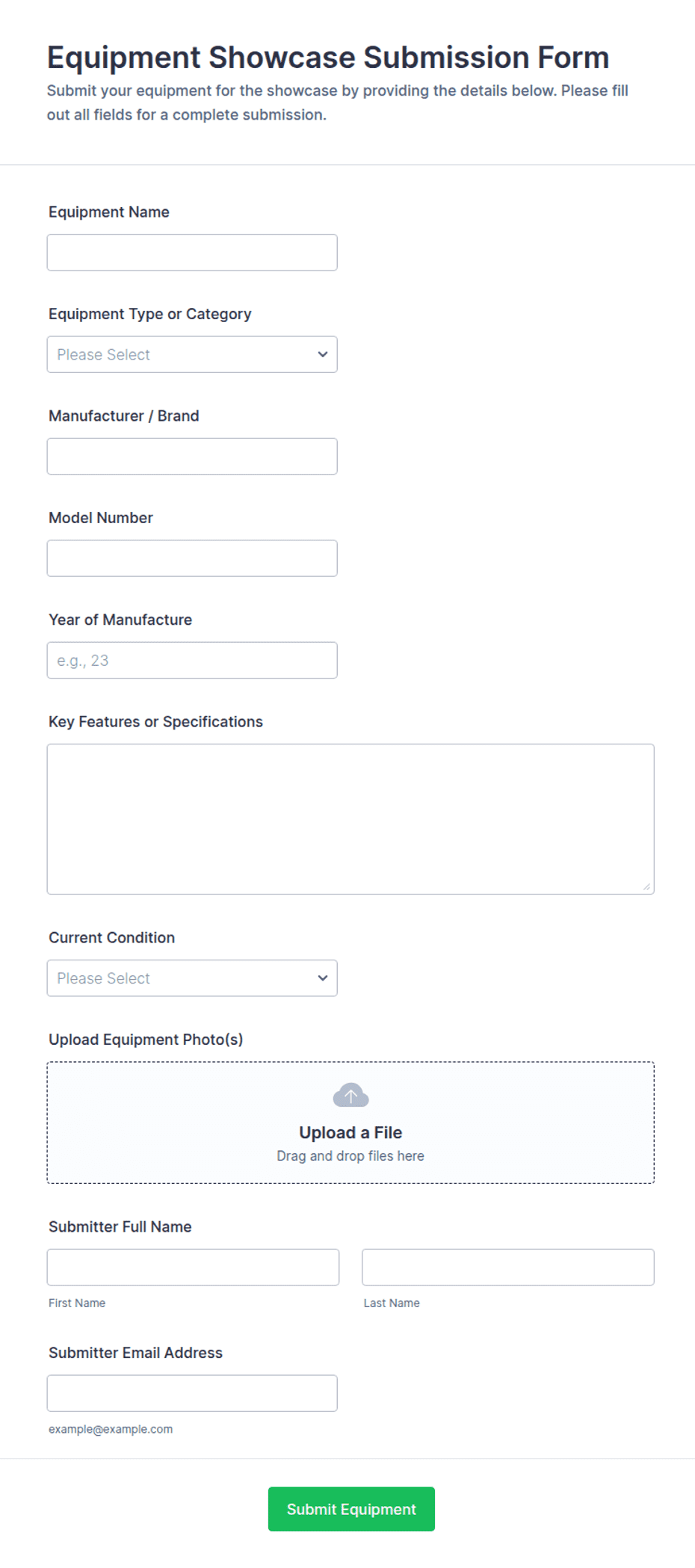Click the Equipment Type dropdown chevron arrow
695x1568 pixels.
click(323, 354)
